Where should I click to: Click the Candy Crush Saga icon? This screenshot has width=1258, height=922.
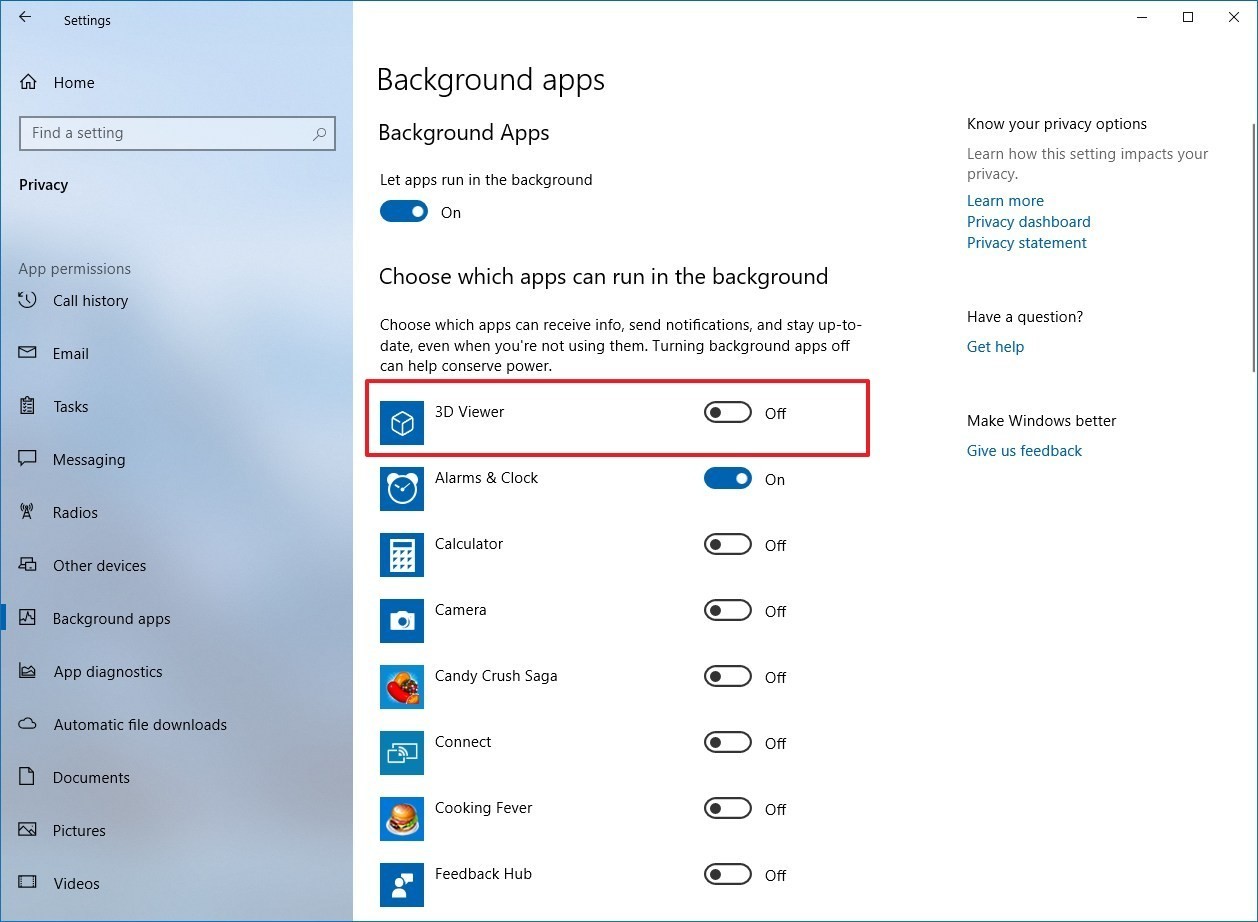tap(401, 687)
